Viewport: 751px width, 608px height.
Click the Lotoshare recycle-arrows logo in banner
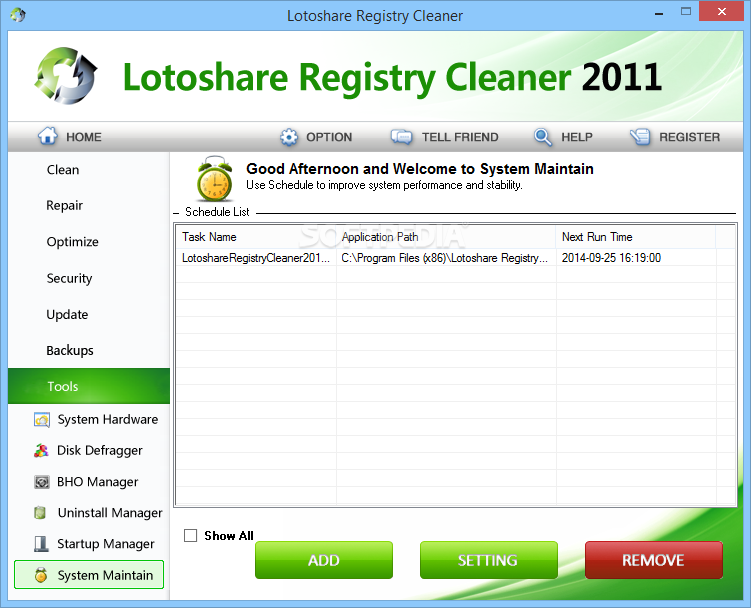coord(66,76)
